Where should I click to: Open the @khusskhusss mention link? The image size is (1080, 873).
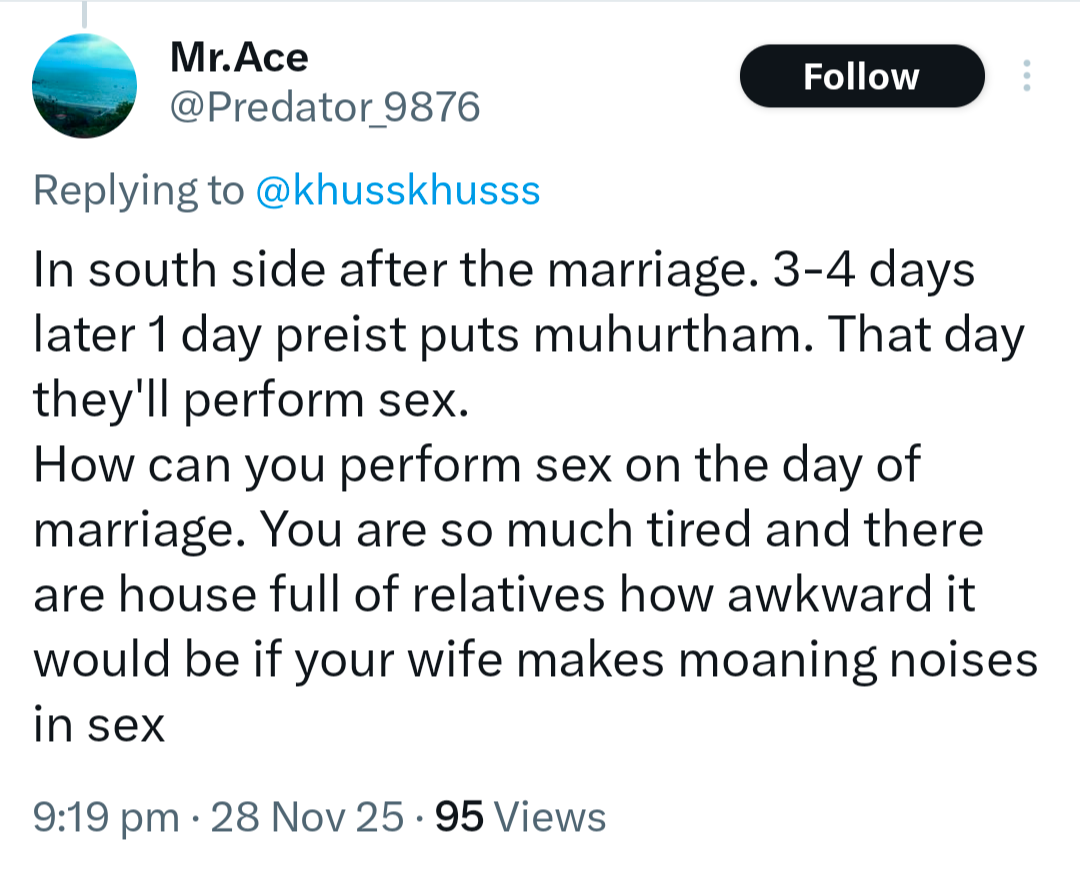[398, 189]
